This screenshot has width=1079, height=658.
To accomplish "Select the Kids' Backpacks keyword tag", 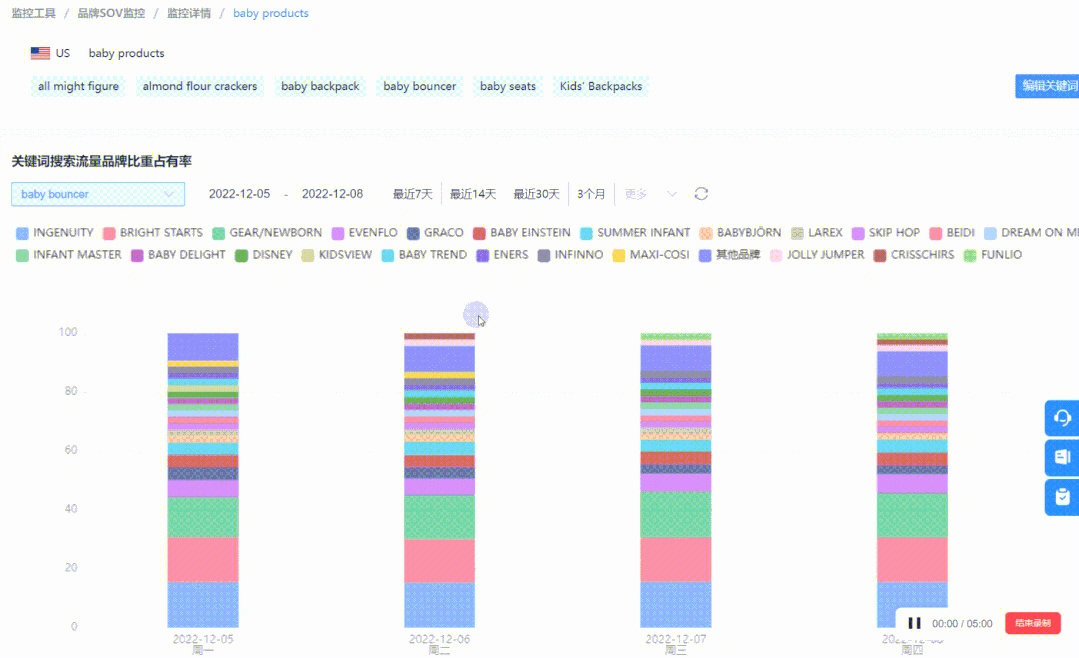I will click(x=601, y=86).
